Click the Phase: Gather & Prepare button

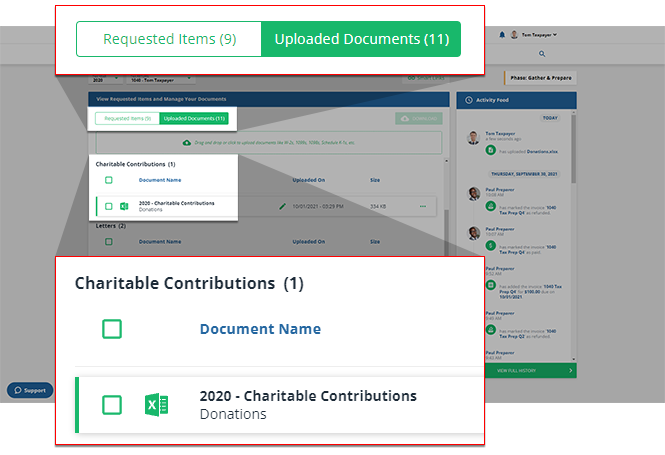pyautogui.click(x=540, y=78)
